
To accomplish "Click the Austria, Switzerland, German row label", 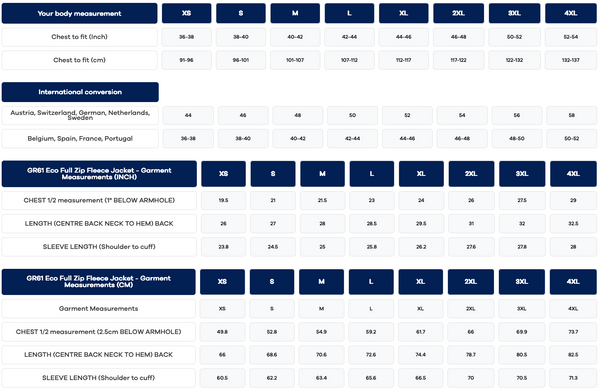I will click(80, 115).
